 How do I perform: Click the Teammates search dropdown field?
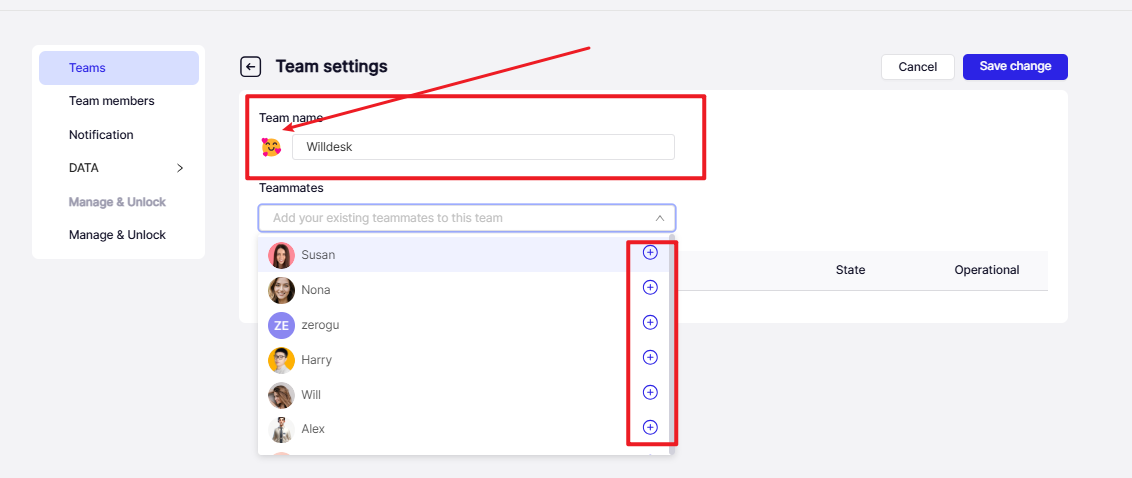[466, 218]
